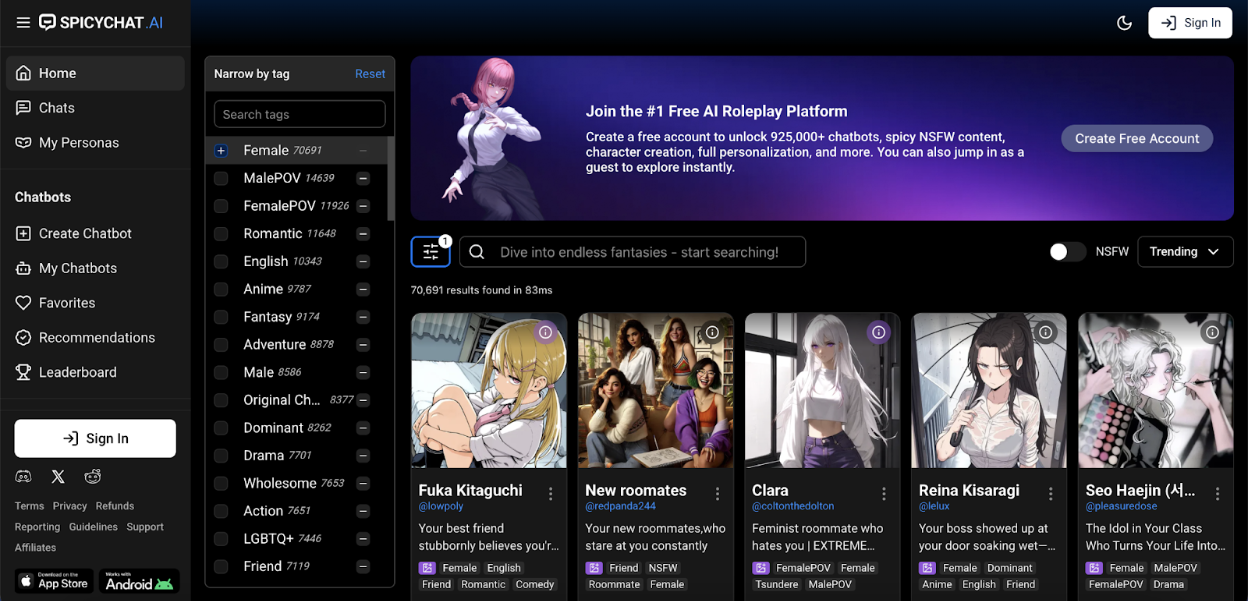Show info for the Fuka Kitaguchi card

[x=545, y=332]
